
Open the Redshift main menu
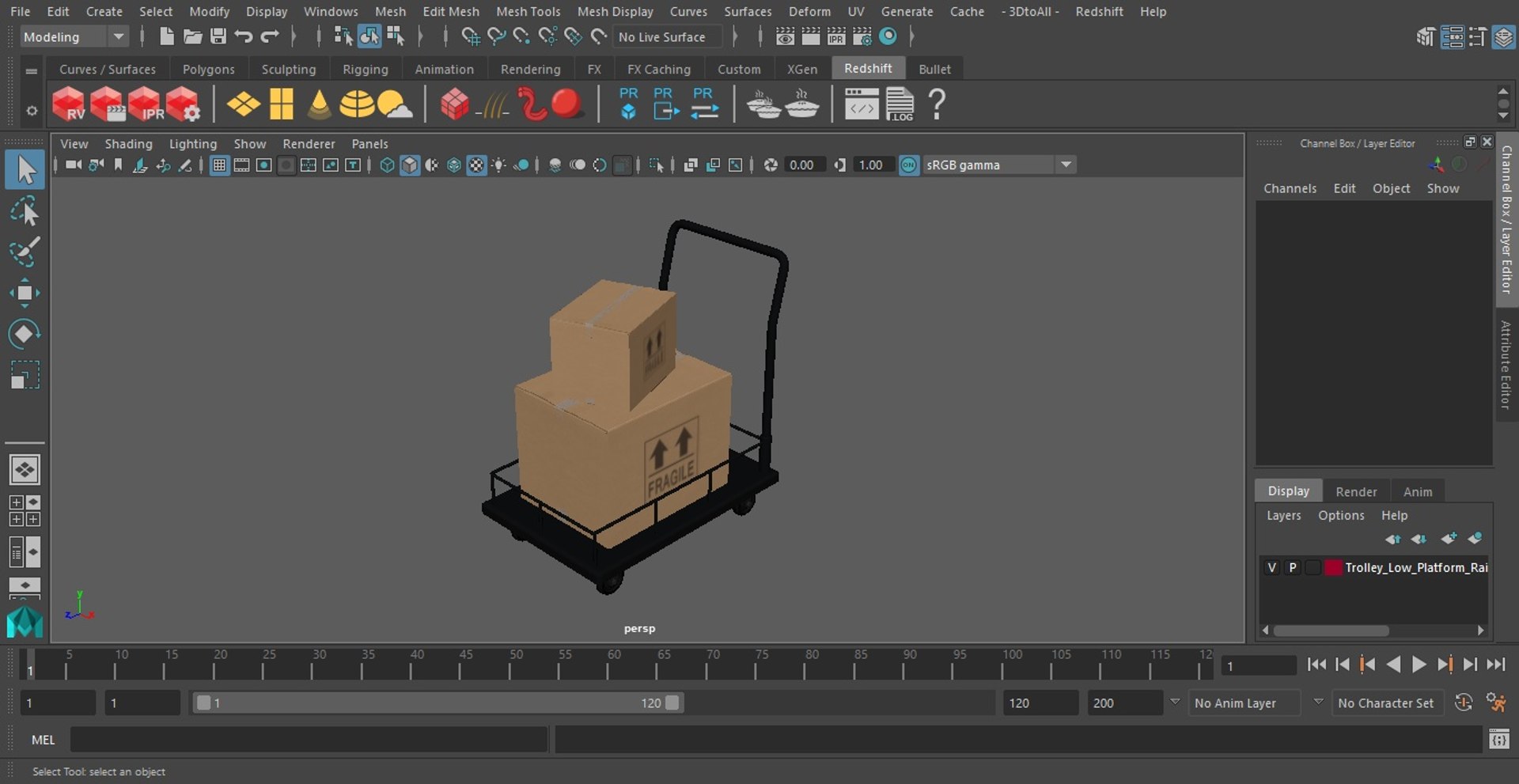tap(1099, 12)
